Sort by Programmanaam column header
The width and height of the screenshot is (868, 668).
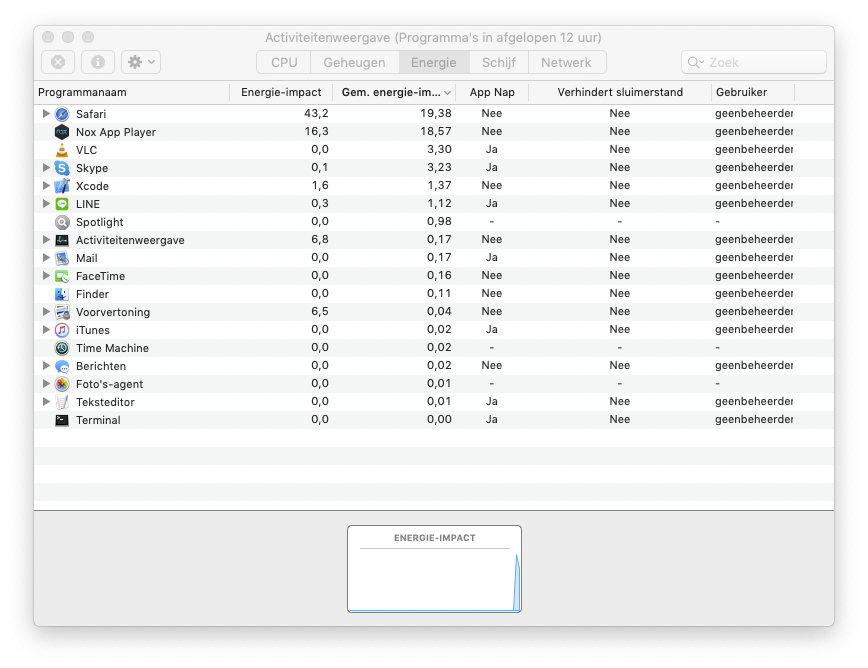(132, 92)
